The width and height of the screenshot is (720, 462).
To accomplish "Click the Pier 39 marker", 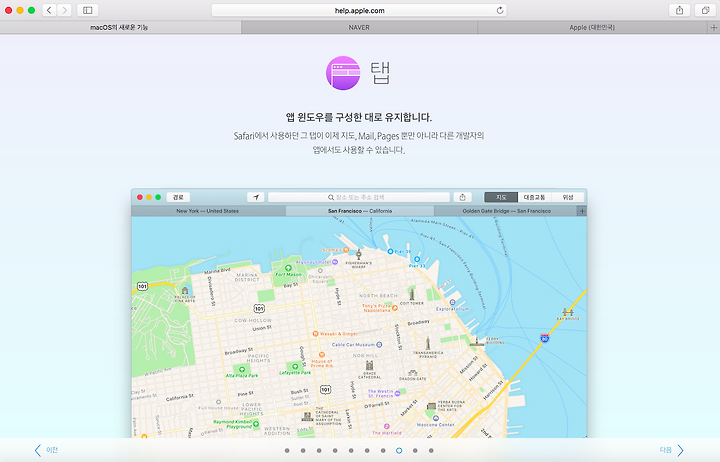I will pos(390,251).
